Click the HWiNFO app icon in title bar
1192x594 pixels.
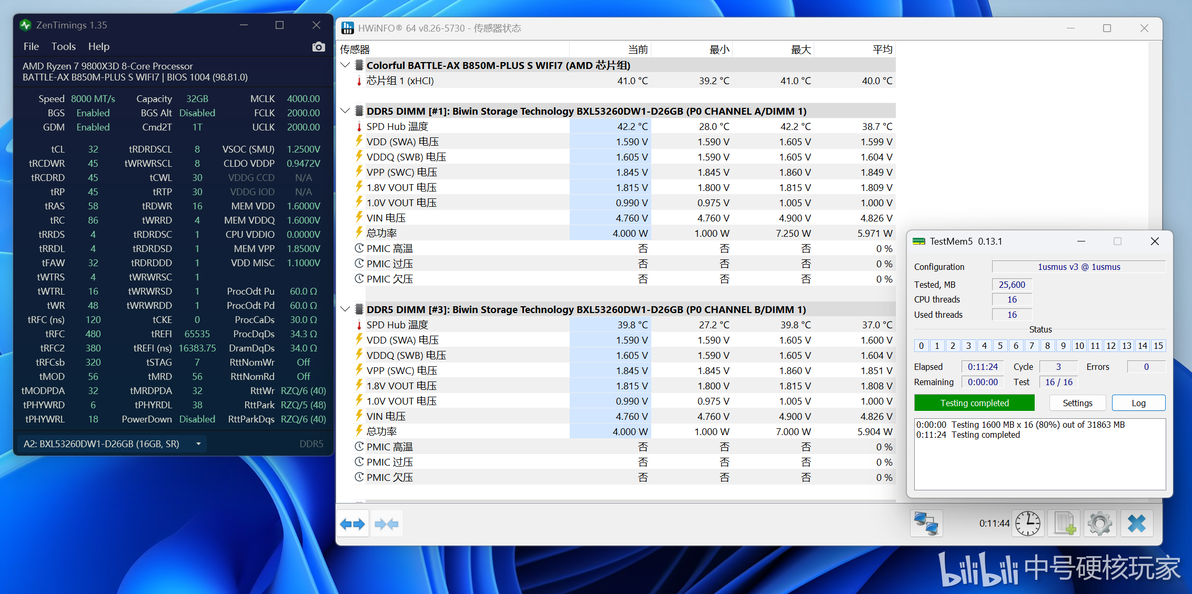347,28
